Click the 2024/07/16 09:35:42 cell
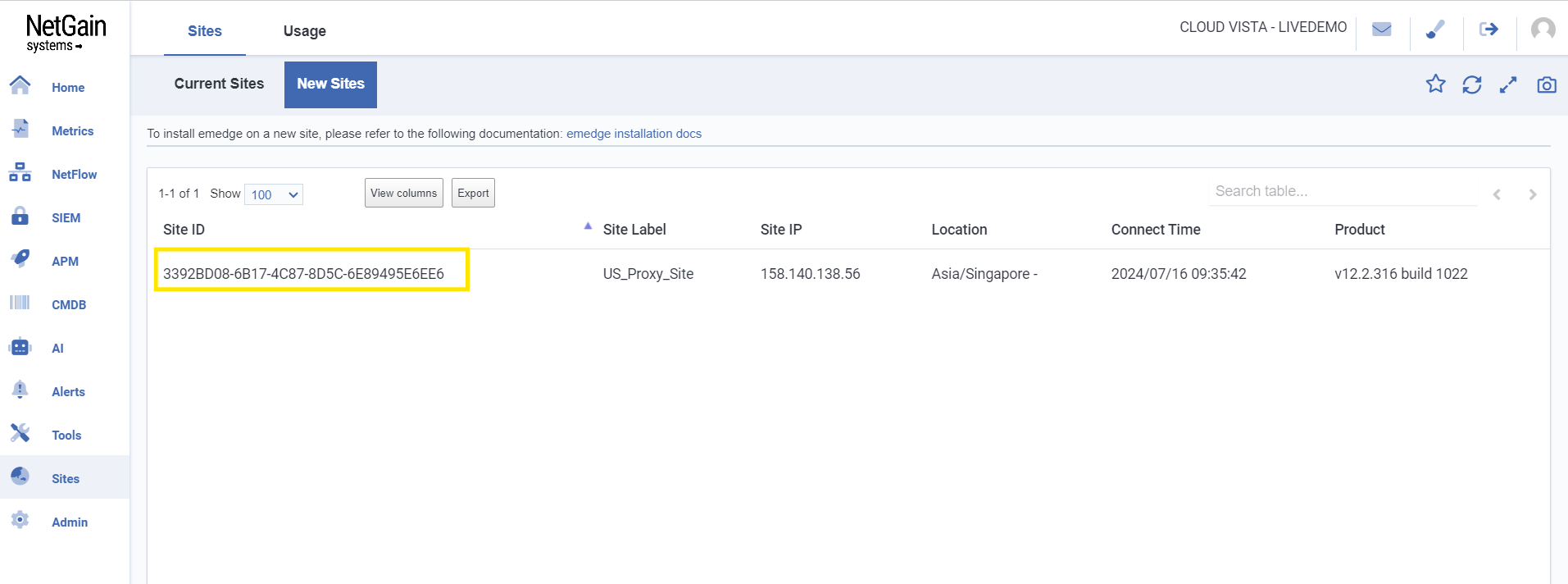 [x=1179, y=274]
